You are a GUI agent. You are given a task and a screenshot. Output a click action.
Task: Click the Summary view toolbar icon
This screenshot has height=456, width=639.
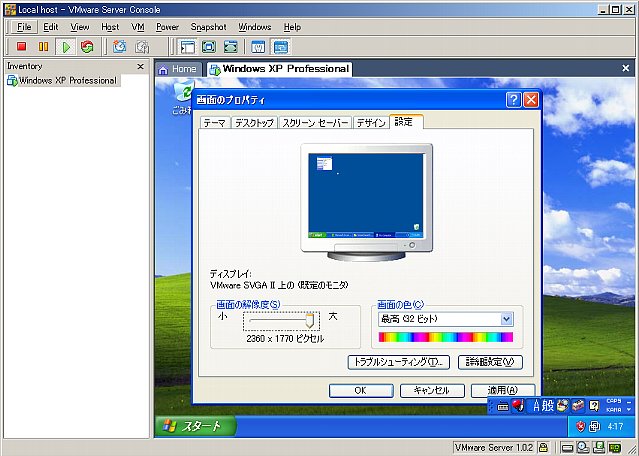258,46
